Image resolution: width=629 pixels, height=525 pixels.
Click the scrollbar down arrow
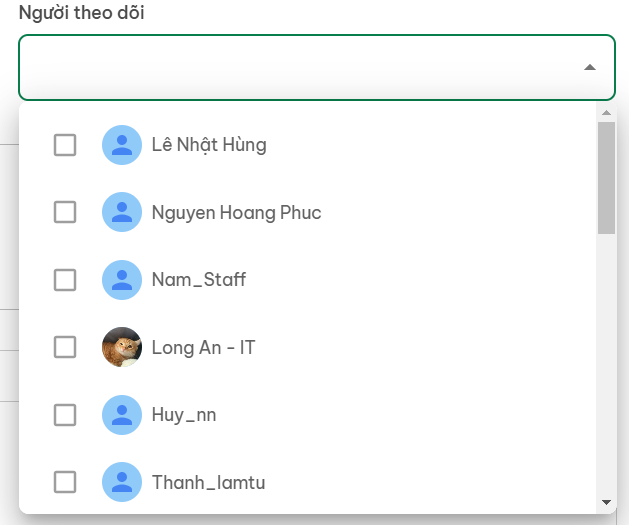point(606,502)
